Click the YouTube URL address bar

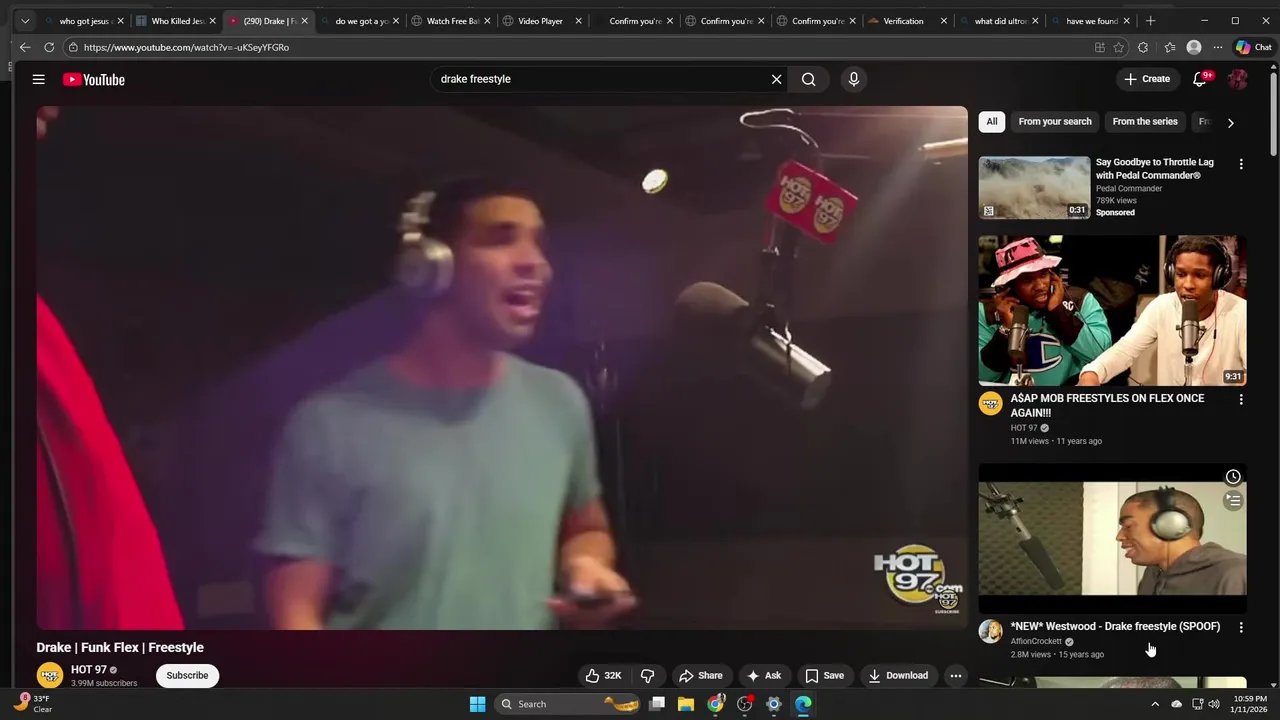tap(575, 47)
